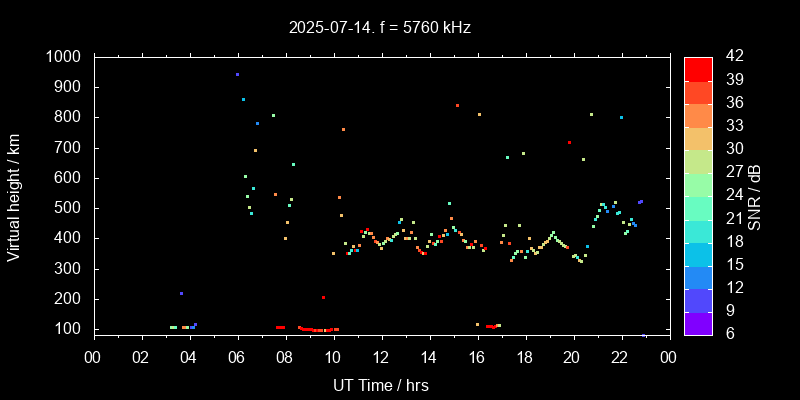Click the red 39–42 dB colorbar segment

pyautogui.click(x=698, y=68)
